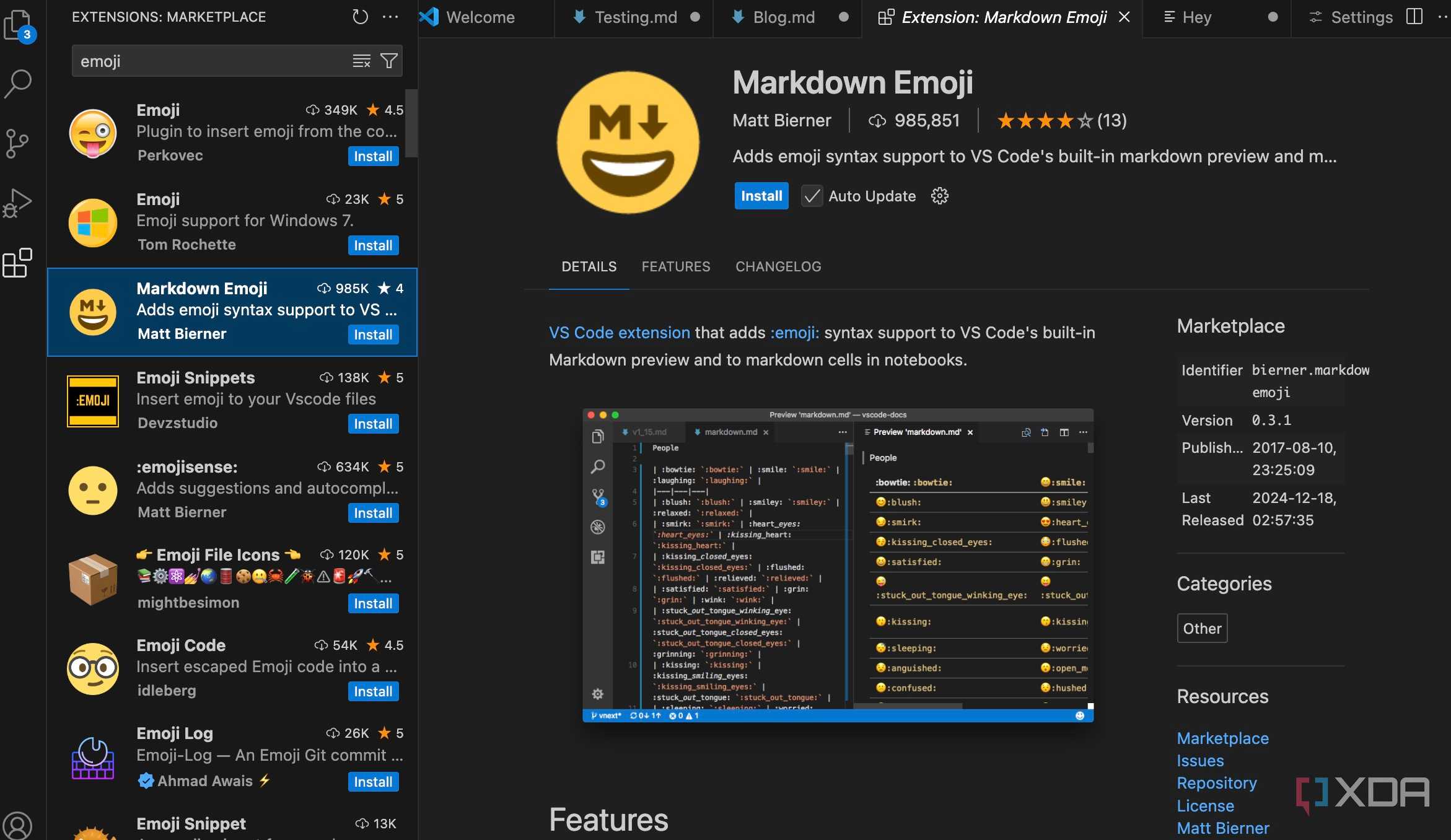Image resolution: width=1451 pixels, height=840 pixels.
Task: Close the Markdown Emoji extension tab
Action: 1124,17
